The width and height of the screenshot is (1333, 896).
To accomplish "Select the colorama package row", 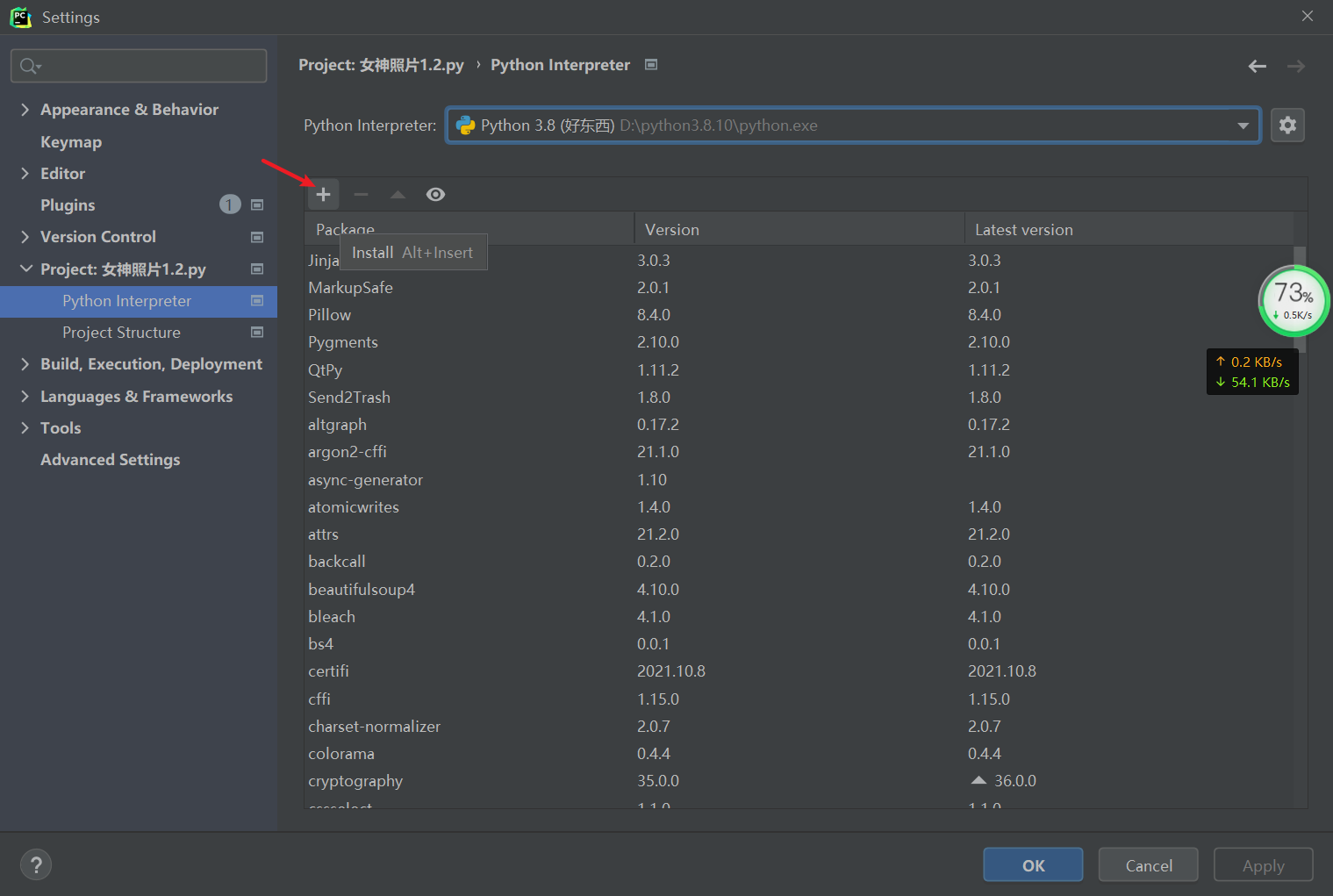I will pos(799,754).
